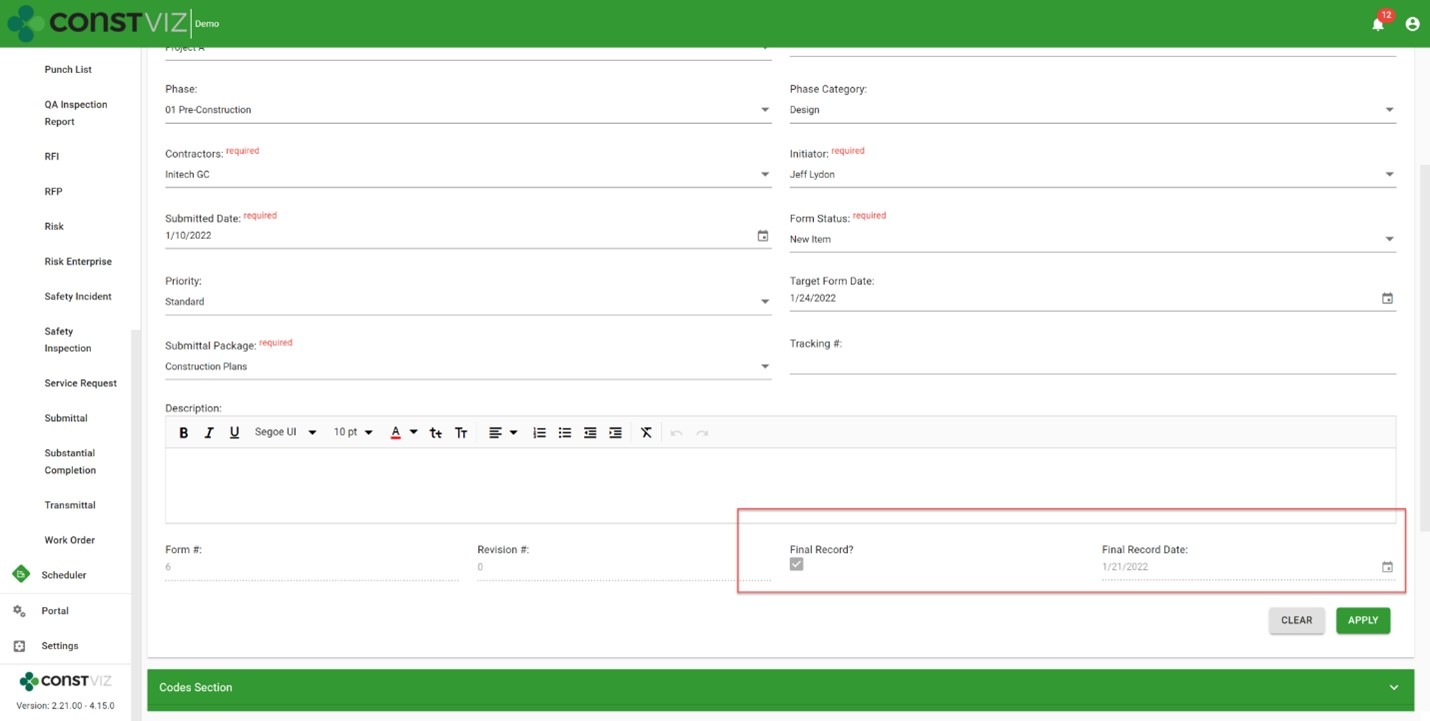
Task: Open the font size 10 pt dropdown
Action: click(x=353, y=433)
